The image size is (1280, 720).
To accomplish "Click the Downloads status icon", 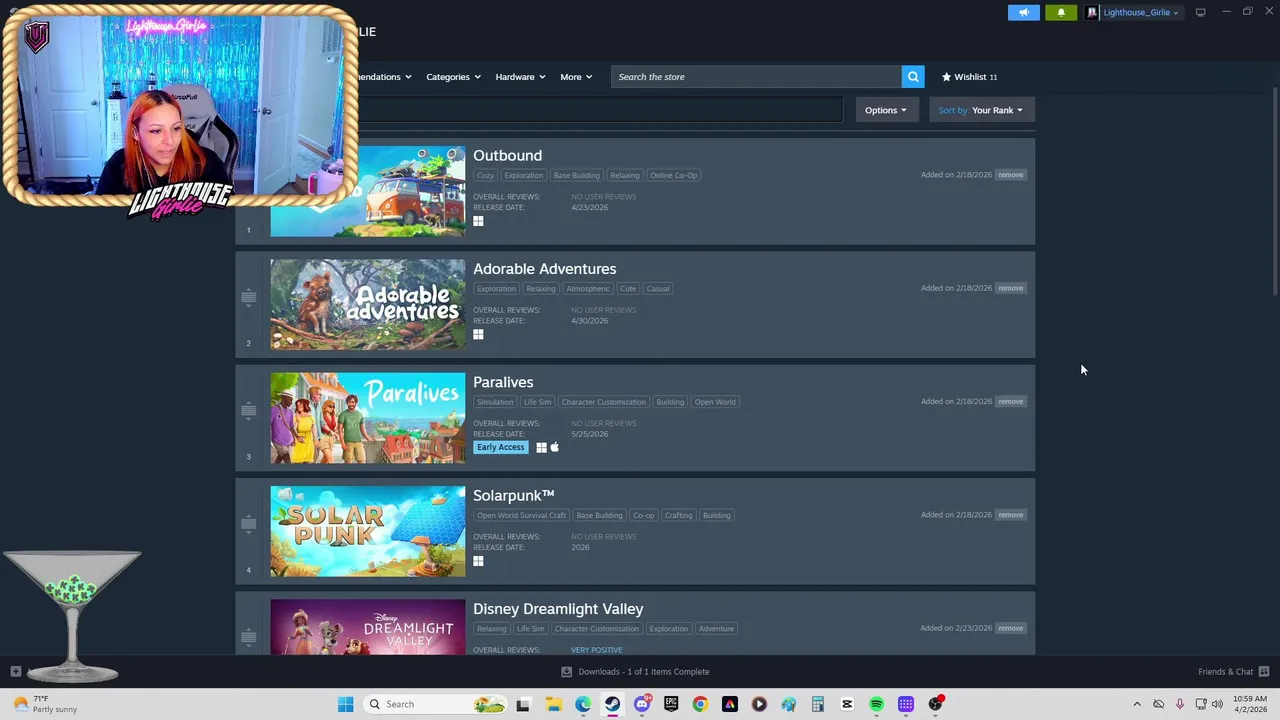I will click(x=566, y=672).
